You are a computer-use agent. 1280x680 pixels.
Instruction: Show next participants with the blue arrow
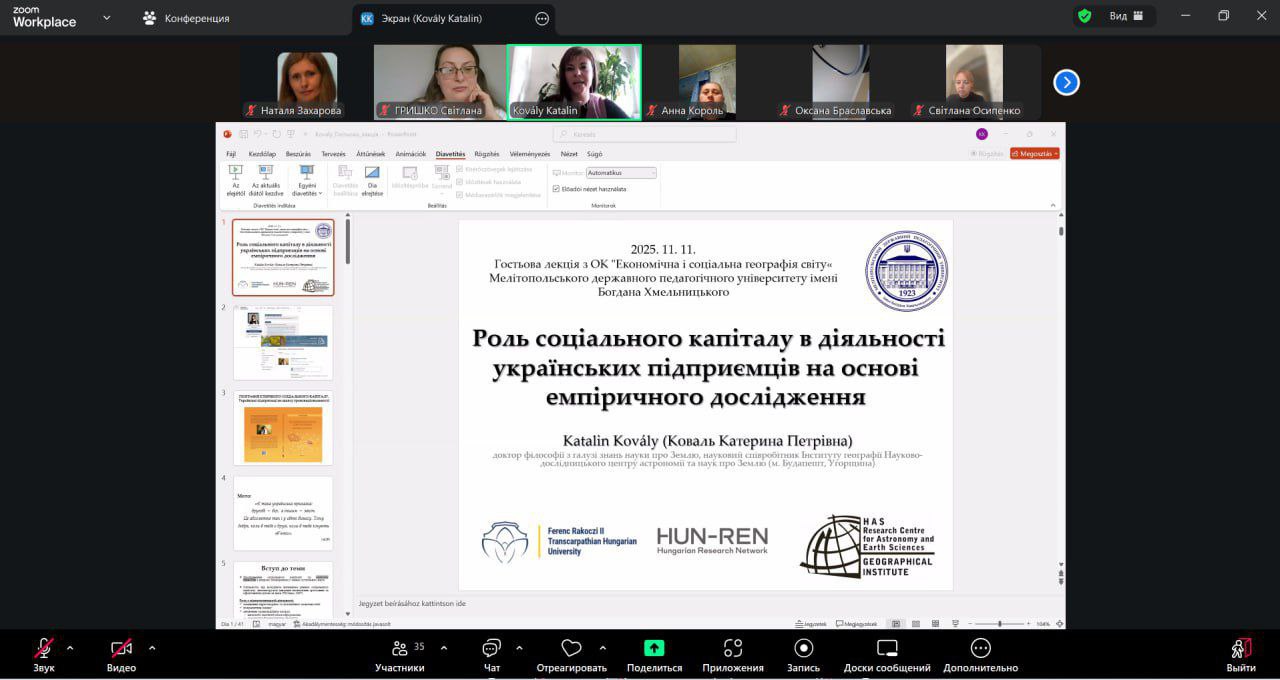tap(1067, 82)
